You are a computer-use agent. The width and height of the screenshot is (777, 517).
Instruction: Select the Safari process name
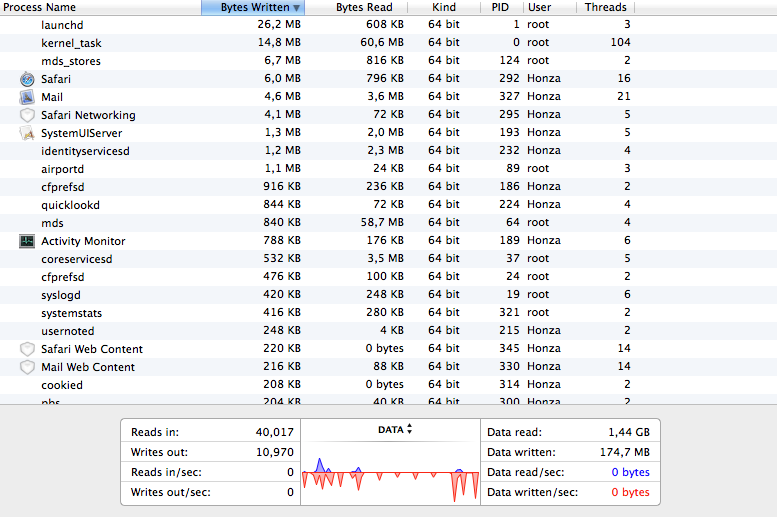[x=56, y=79]
